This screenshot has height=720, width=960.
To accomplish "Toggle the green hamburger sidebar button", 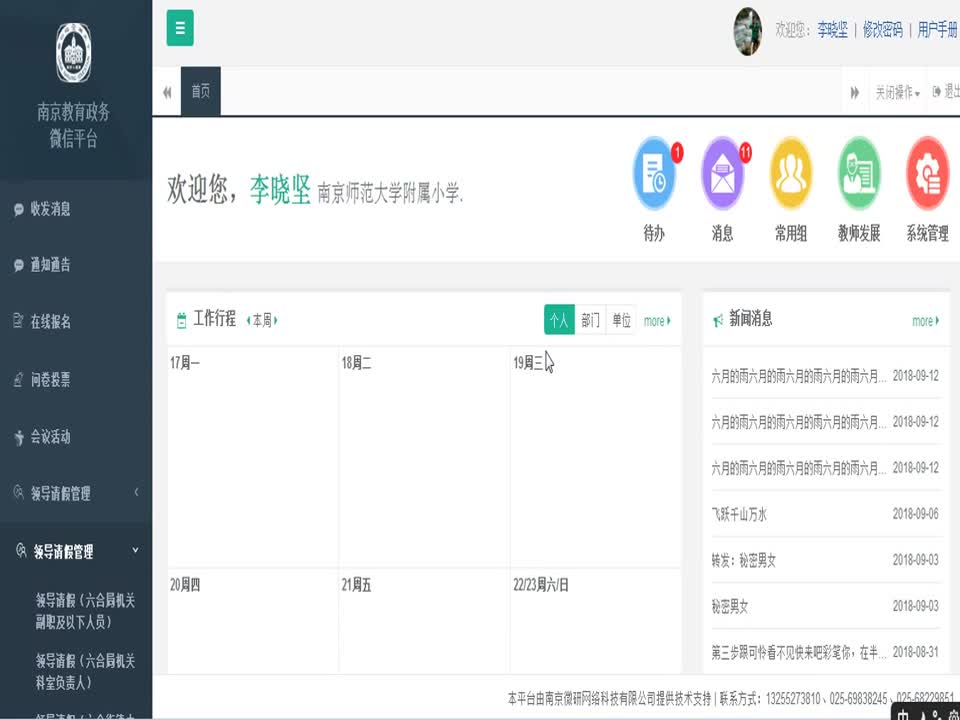I will (x=180, y=28).
